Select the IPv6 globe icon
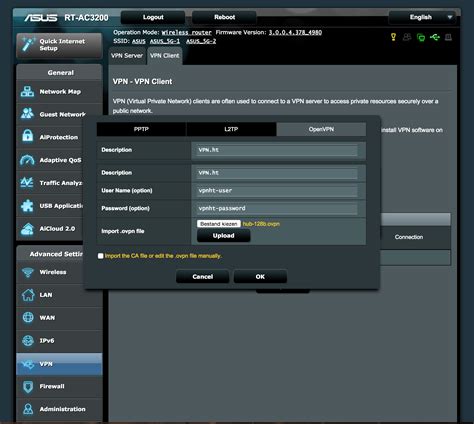 [28, 340]
